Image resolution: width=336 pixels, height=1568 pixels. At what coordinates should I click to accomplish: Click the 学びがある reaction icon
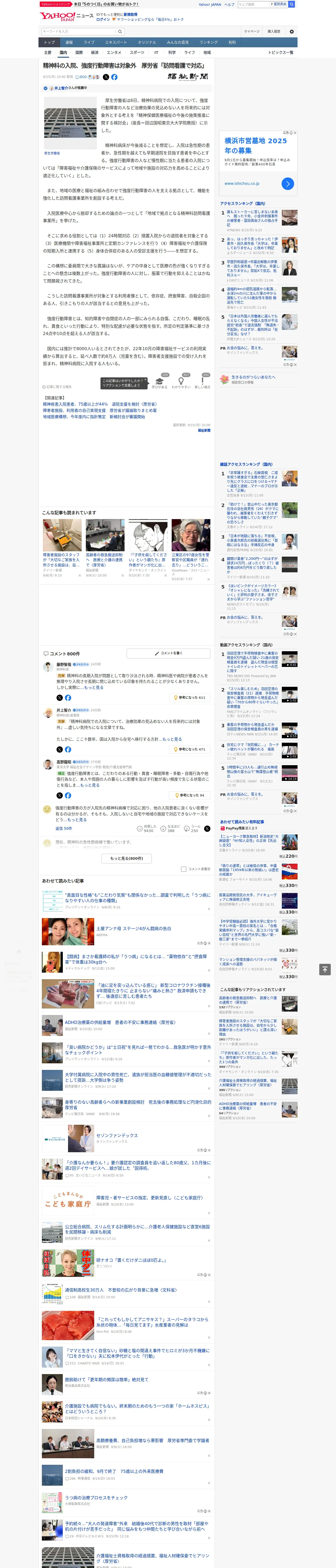pos(160,381)
